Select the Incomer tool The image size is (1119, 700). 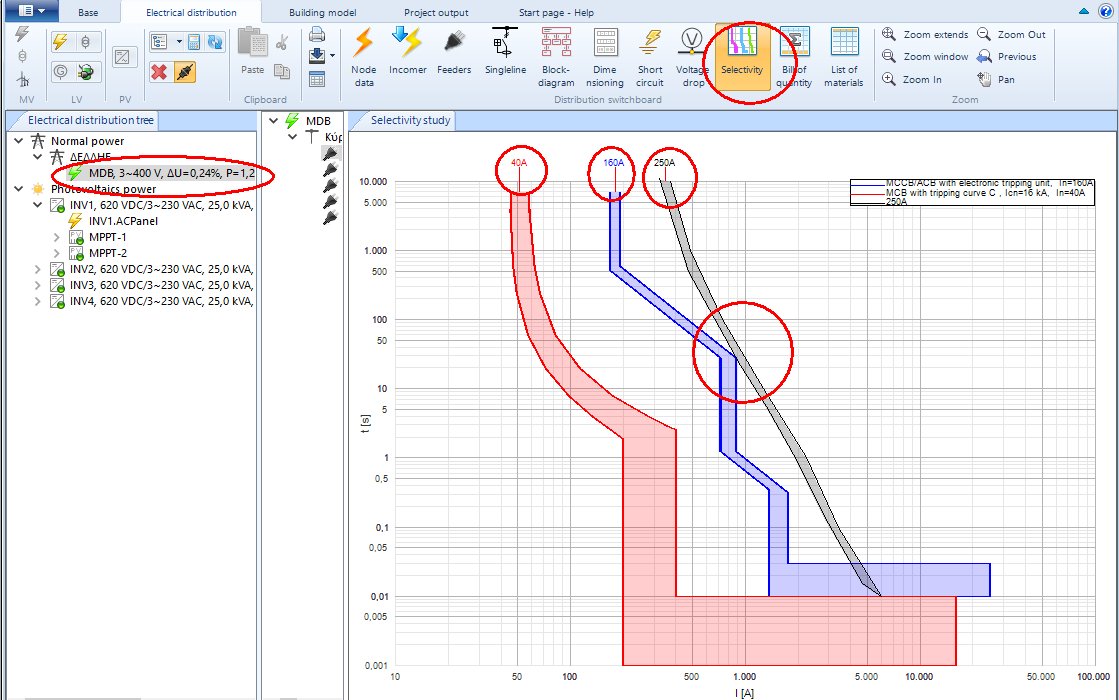coord(407,57)
